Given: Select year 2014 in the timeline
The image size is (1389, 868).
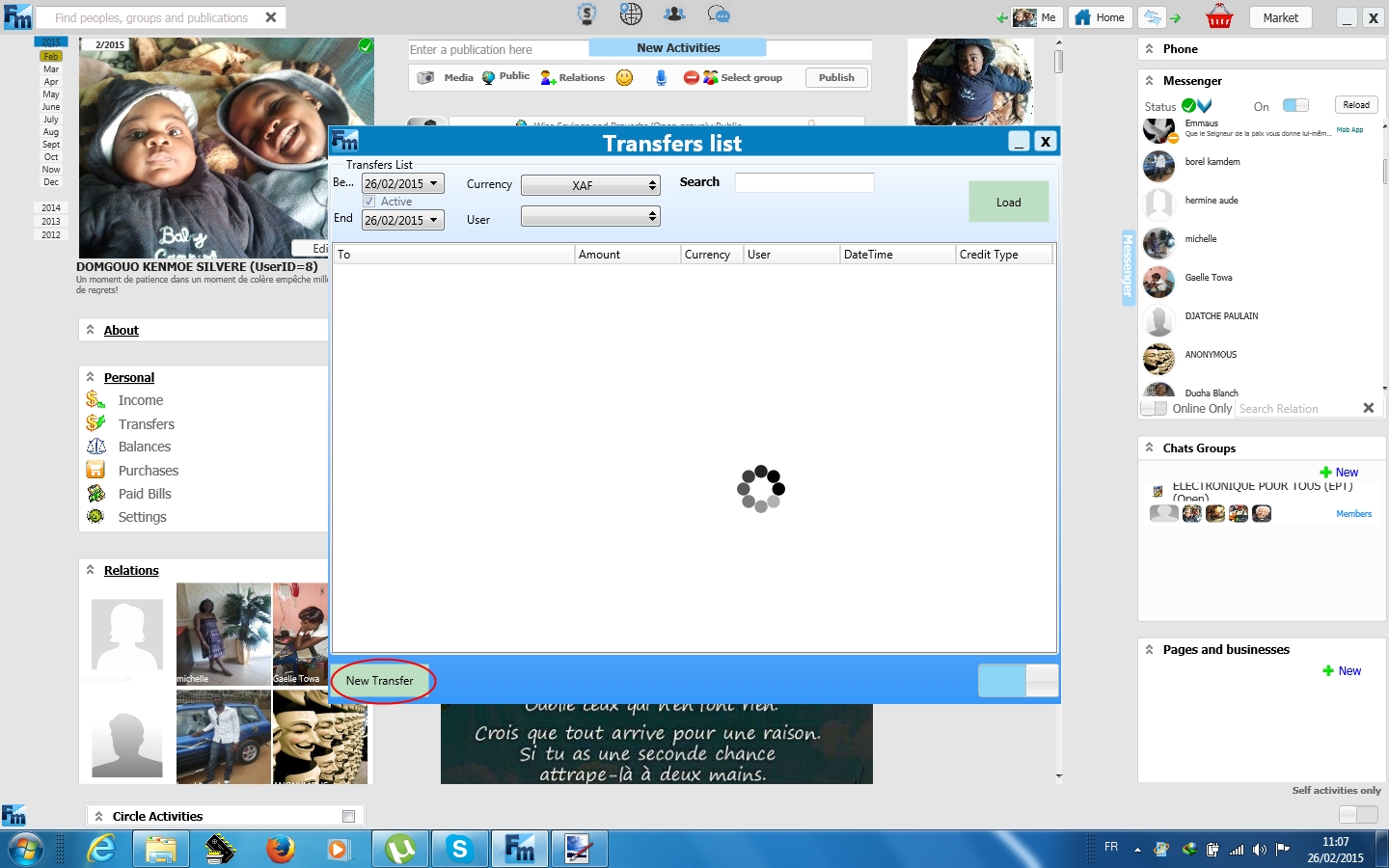Looking at the screenshot, I should pos(51,208).
